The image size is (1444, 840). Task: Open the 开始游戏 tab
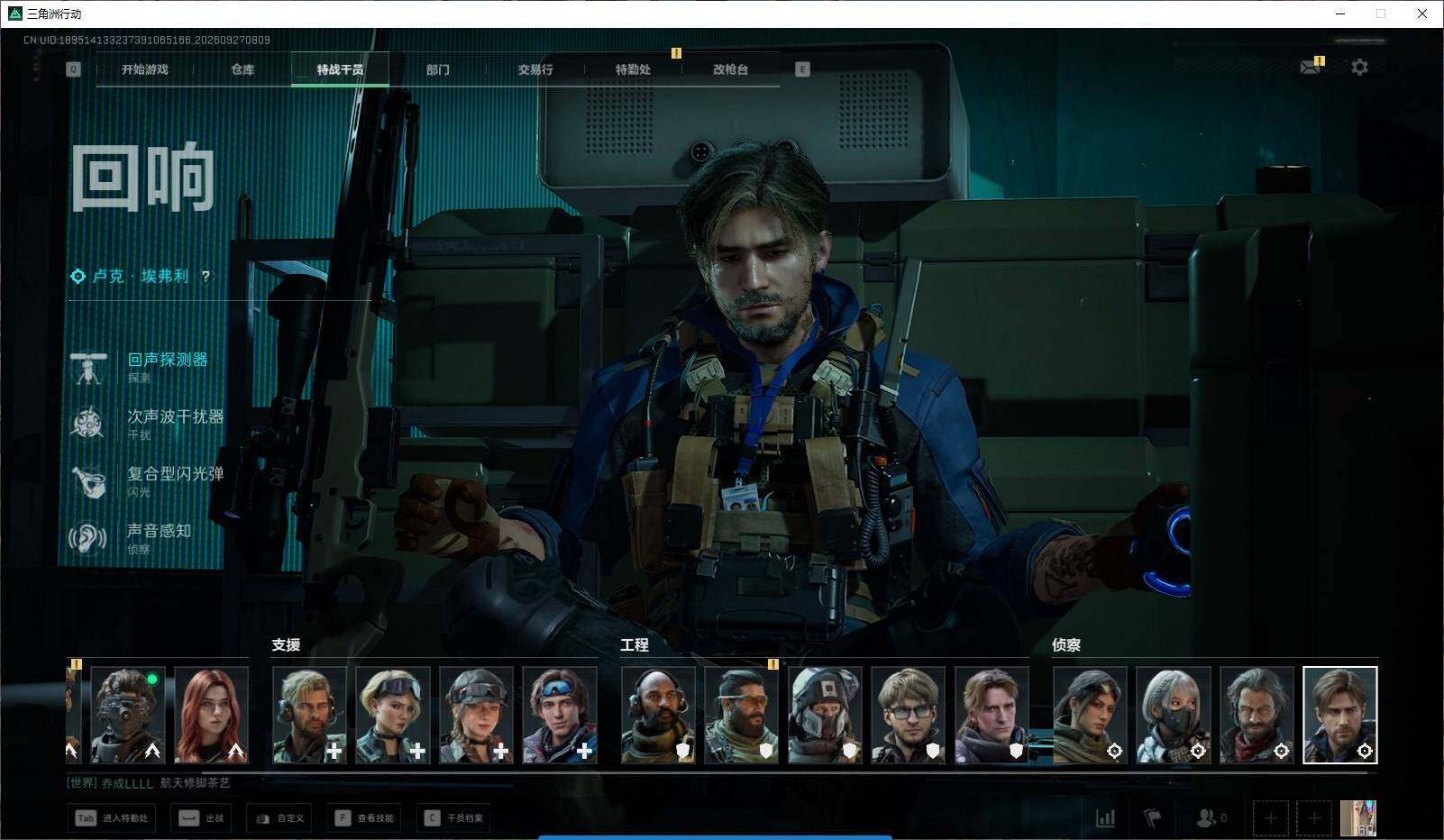145,69
